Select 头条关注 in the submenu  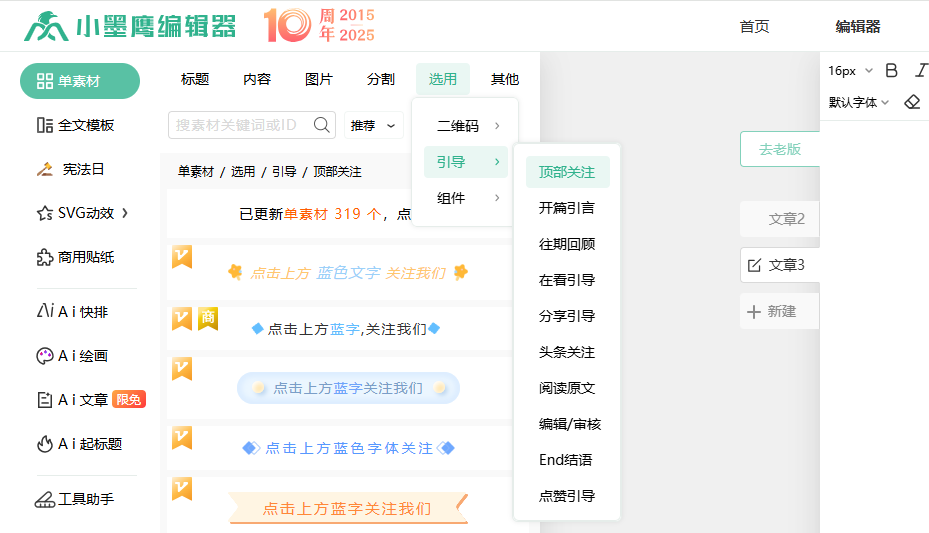coord(566,352)
